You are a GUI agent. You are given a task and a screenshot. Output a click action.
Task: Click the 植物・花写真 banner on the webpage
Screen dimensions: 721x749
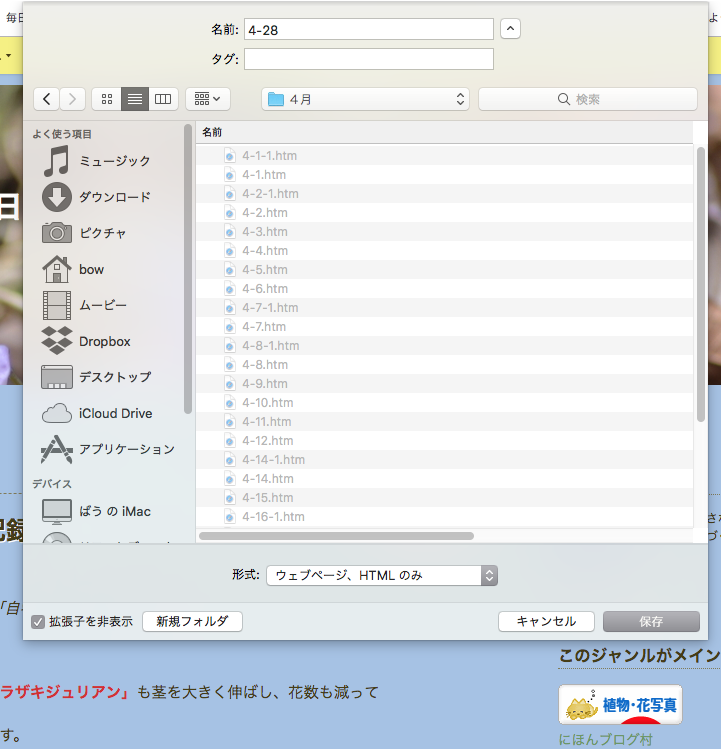click(620, 705)
